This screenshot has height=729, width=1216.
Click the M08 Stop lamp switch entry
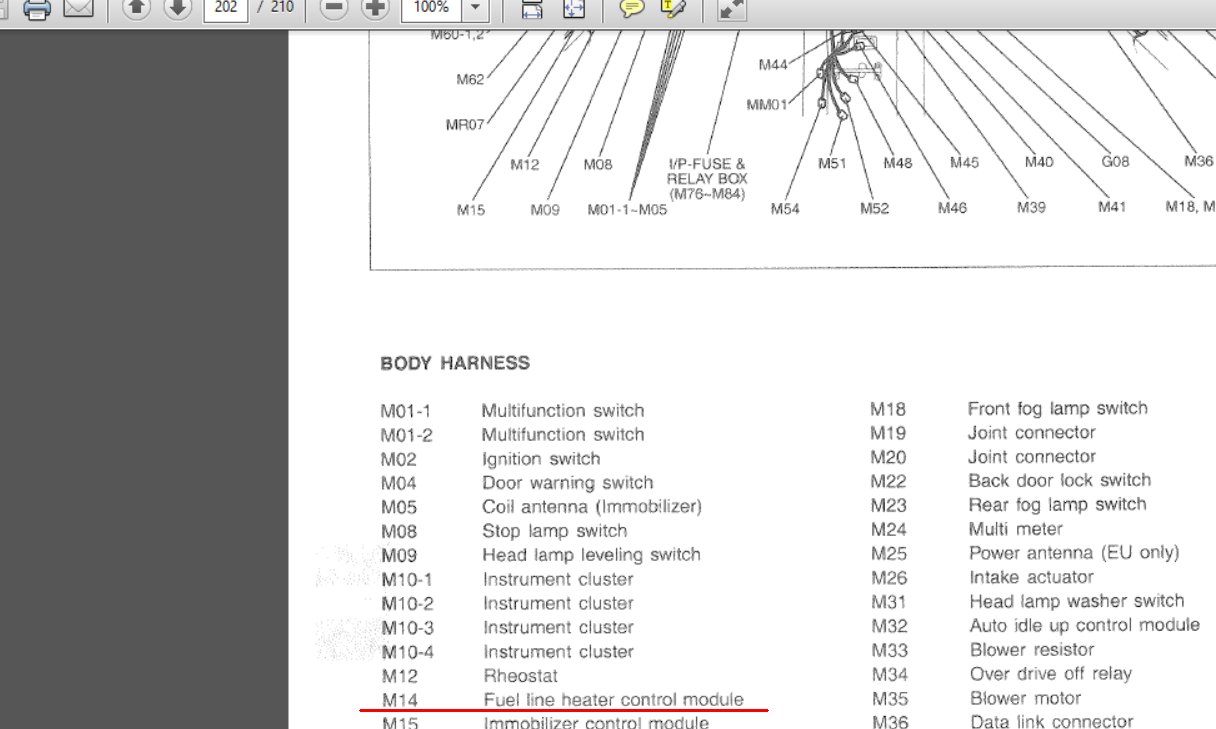point(504,531)
